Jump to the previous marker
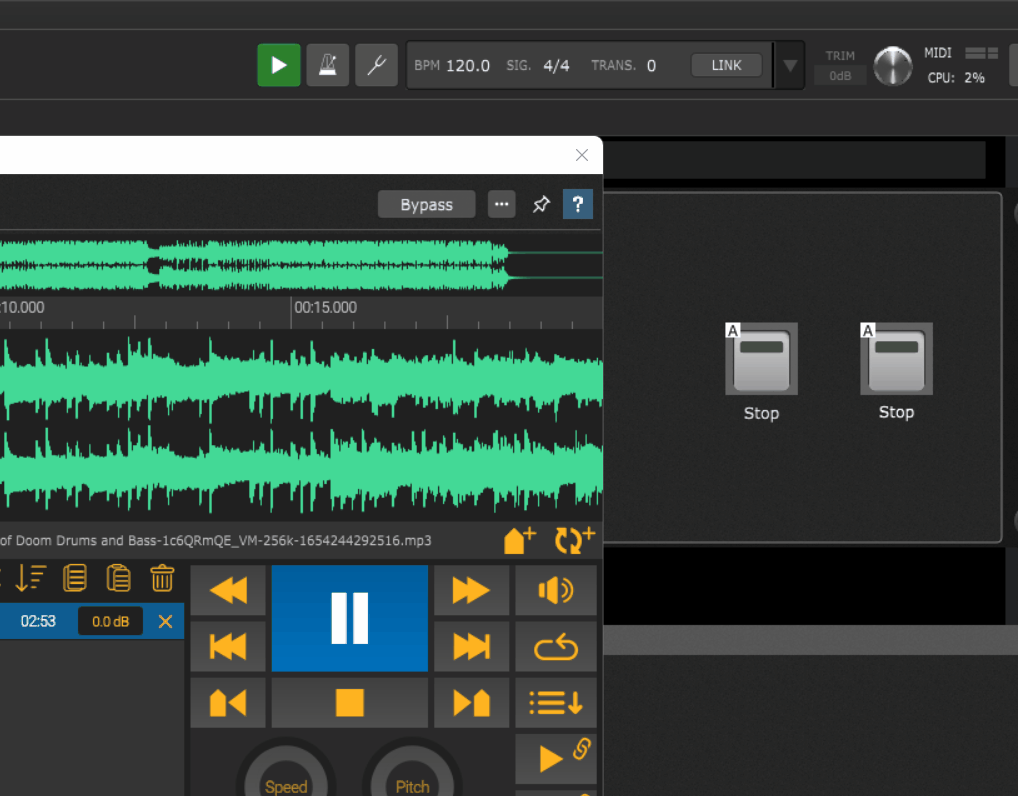Image resolution: width=1018 pixels, height=796 pixels. pyautogui.click(x=228, y=703)
